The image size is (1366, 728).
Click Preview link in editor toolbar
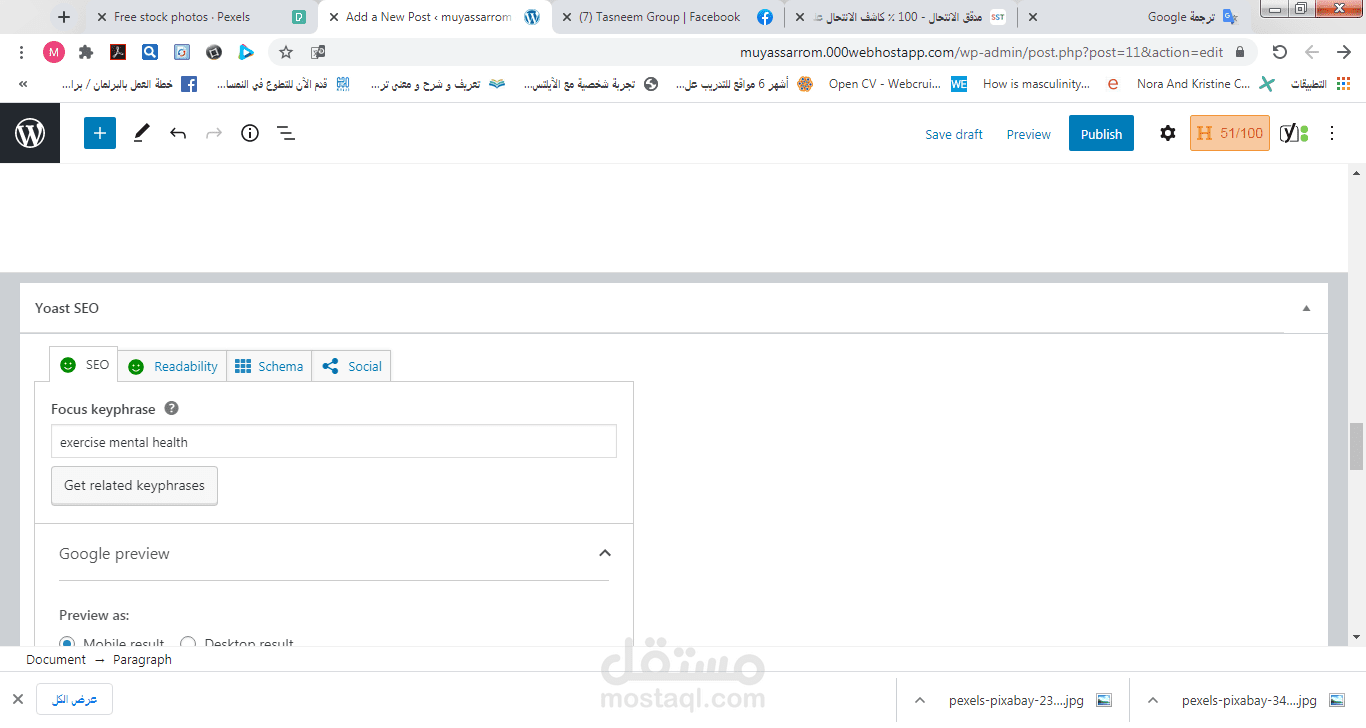pyautogui.click(x=1029, y=134)
